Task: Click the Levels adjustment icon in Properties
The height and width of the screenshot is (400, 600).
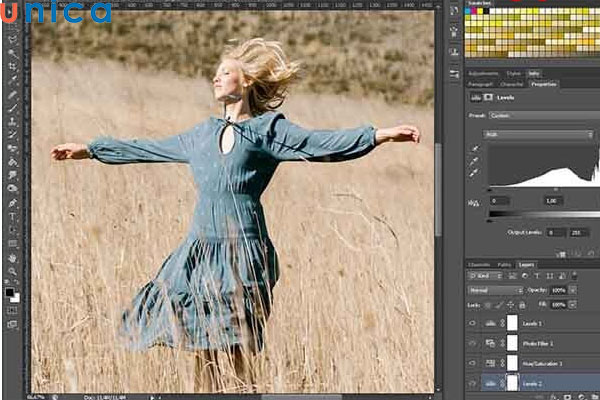Action: click(x=476, y=98)
